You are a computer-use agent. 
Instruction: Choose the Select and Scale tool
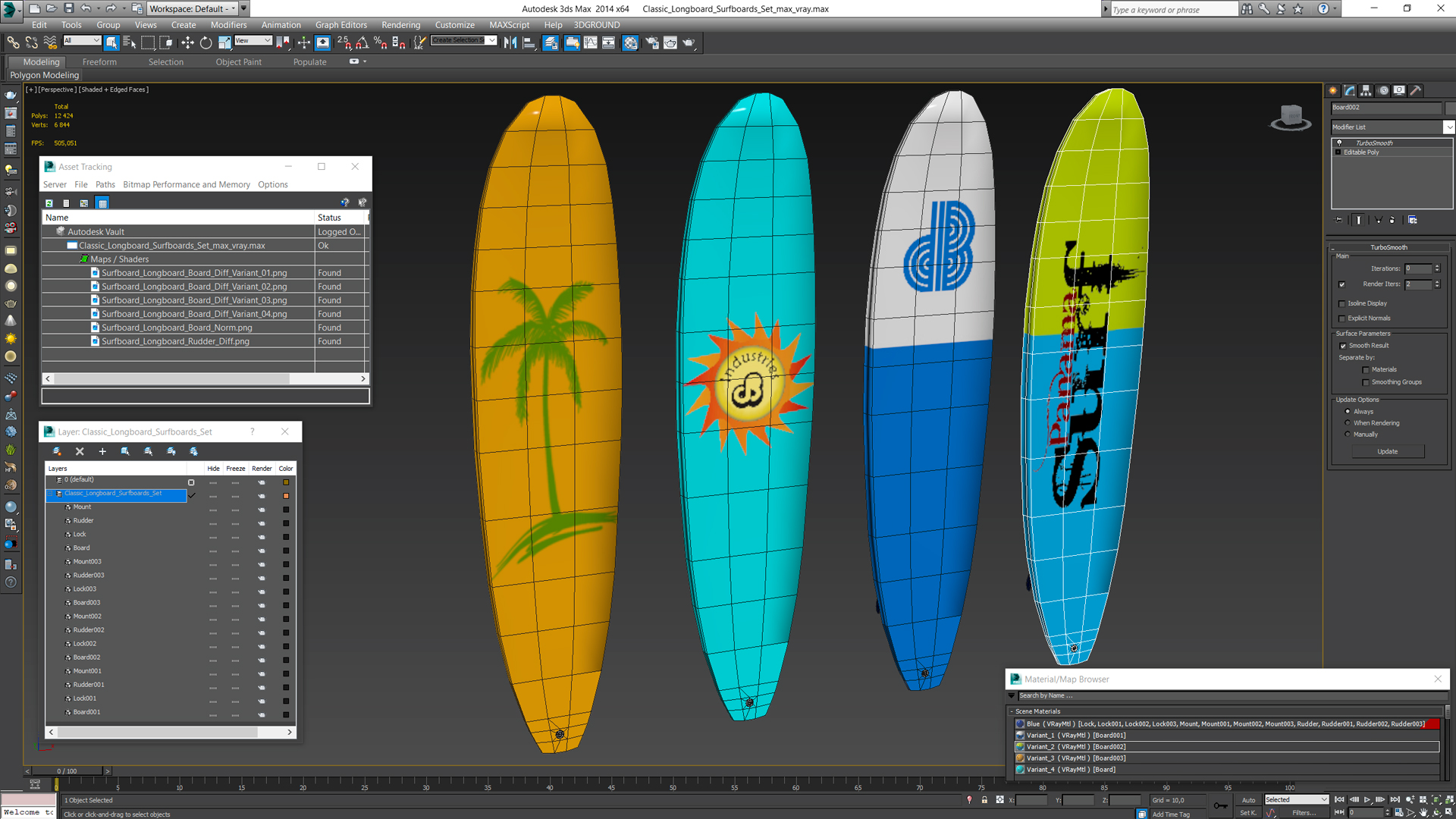(224, 42)
